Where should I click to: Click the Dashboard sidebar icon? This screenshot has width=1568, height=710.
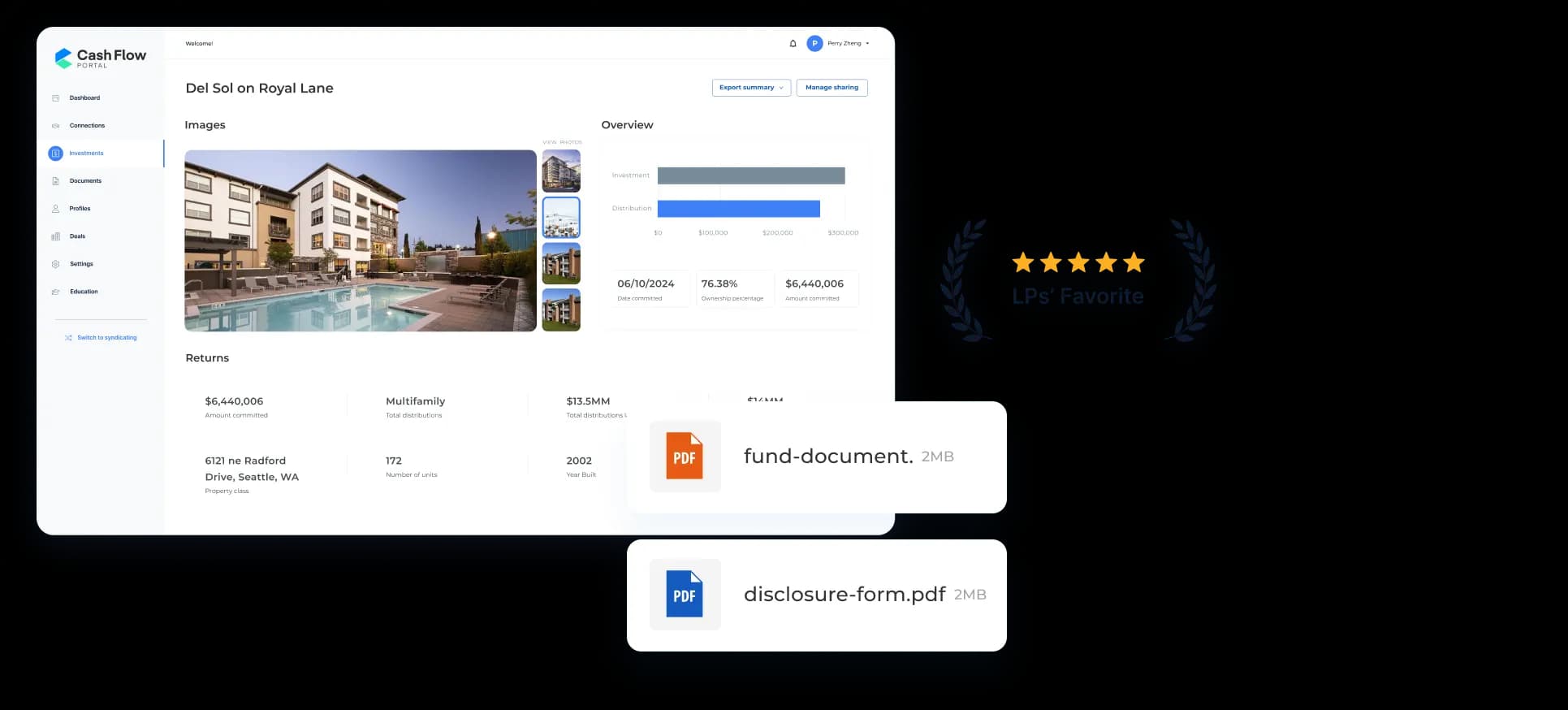55,98
